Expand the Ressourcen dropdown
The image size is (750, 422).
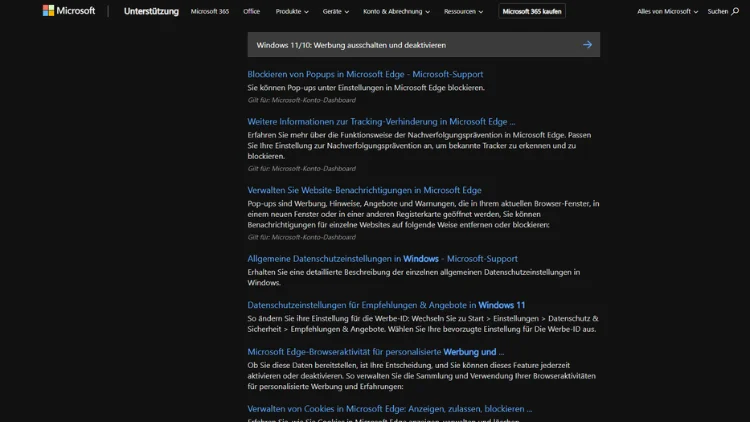coord(463,11)
